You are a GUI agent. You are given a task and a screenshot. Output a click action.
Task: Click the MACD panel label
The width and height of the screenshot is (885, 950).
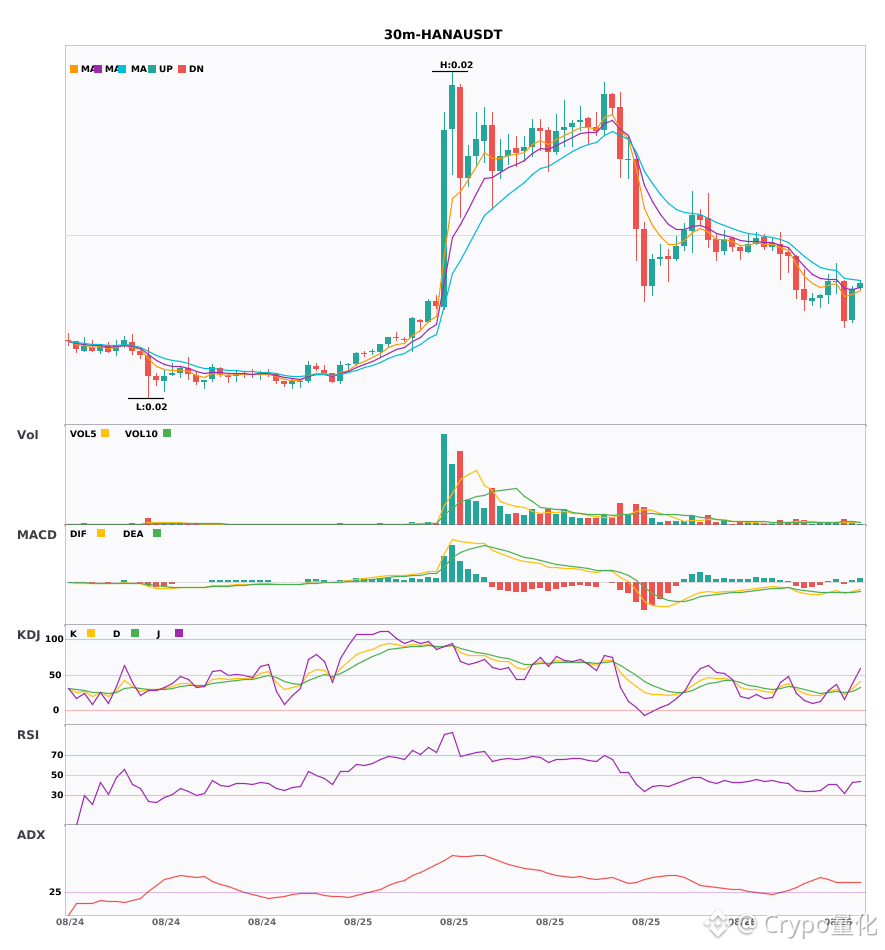pos(36,535)
